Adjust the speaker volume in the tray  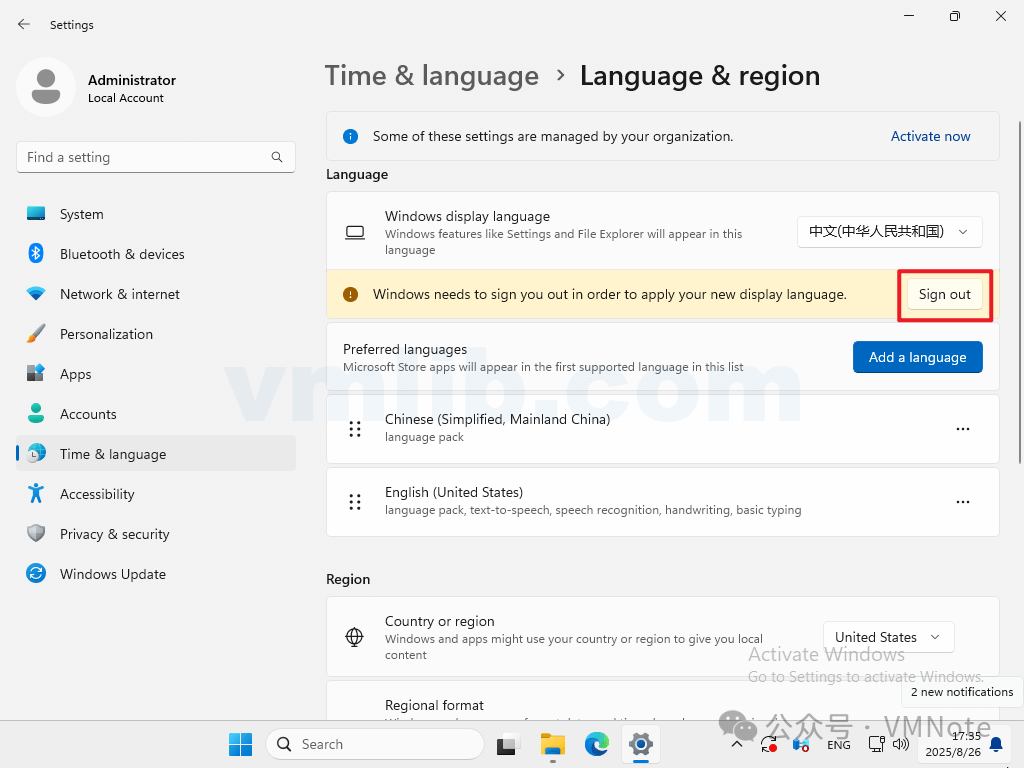pos(901,744)
